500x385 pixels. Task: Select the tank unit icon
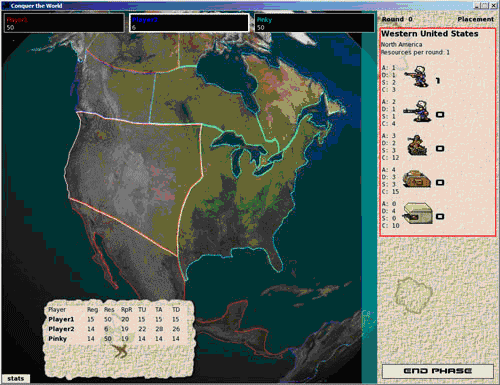(416, 179)
